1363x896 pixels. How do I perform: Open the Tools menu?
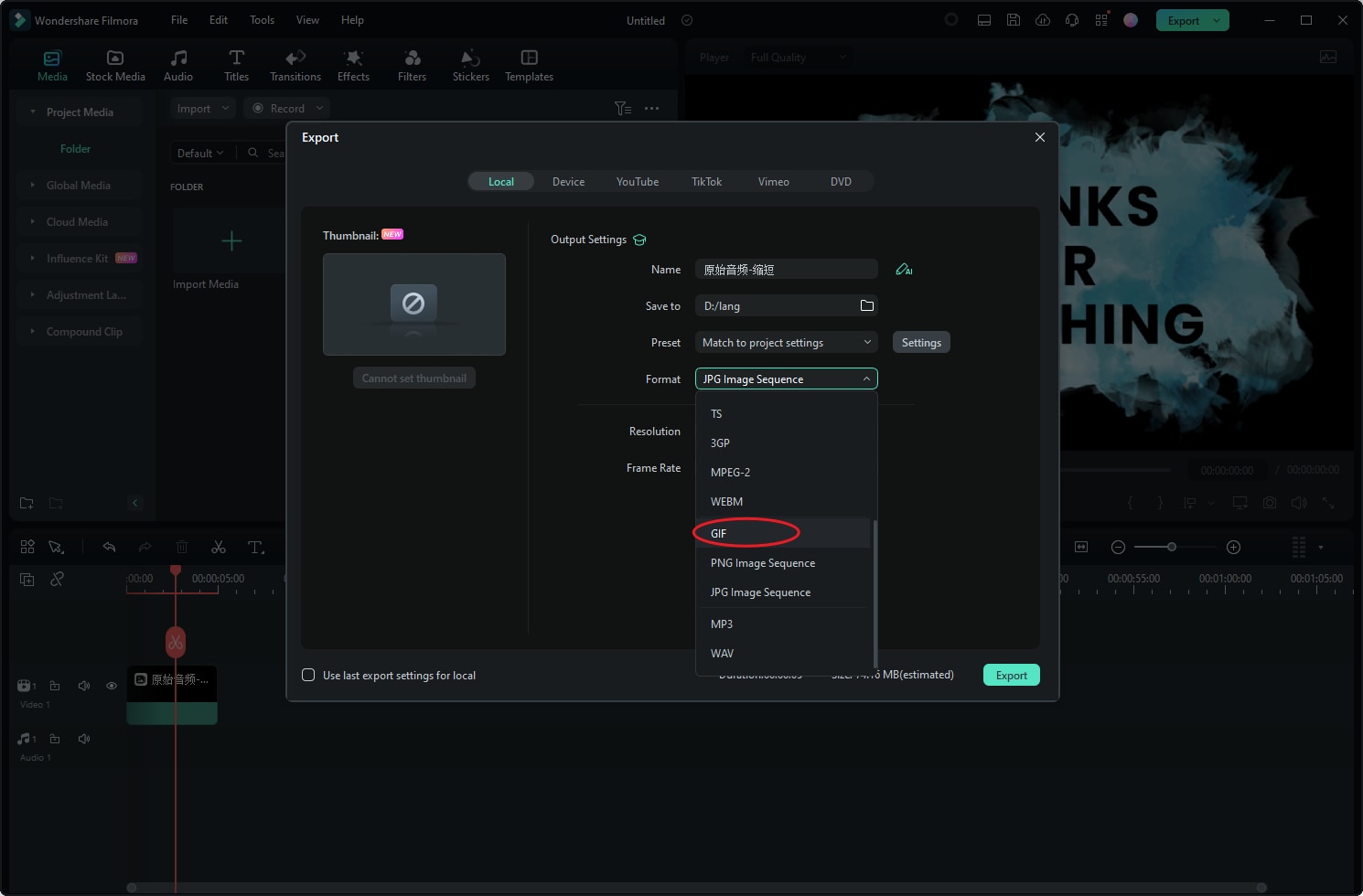tap(262, 19)
